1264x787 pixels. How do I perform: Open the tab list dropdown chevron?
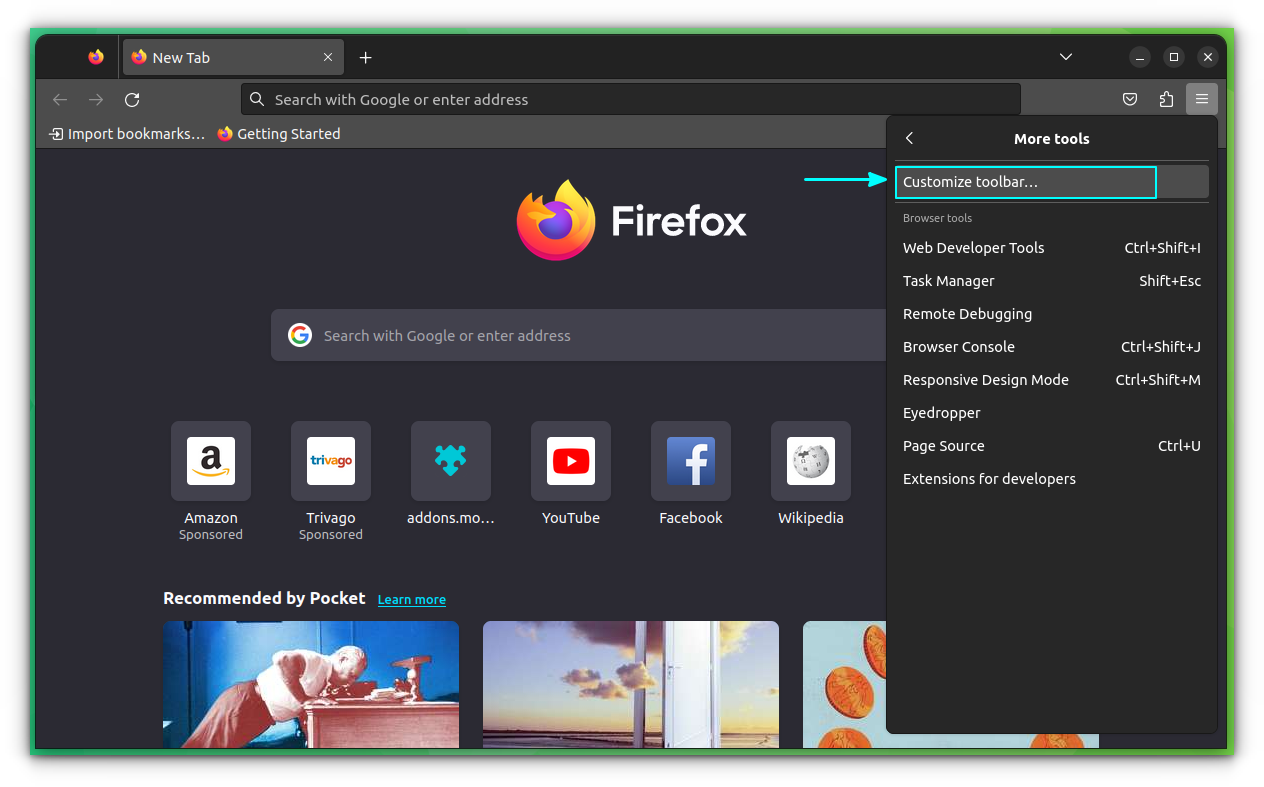point(1065,57)
